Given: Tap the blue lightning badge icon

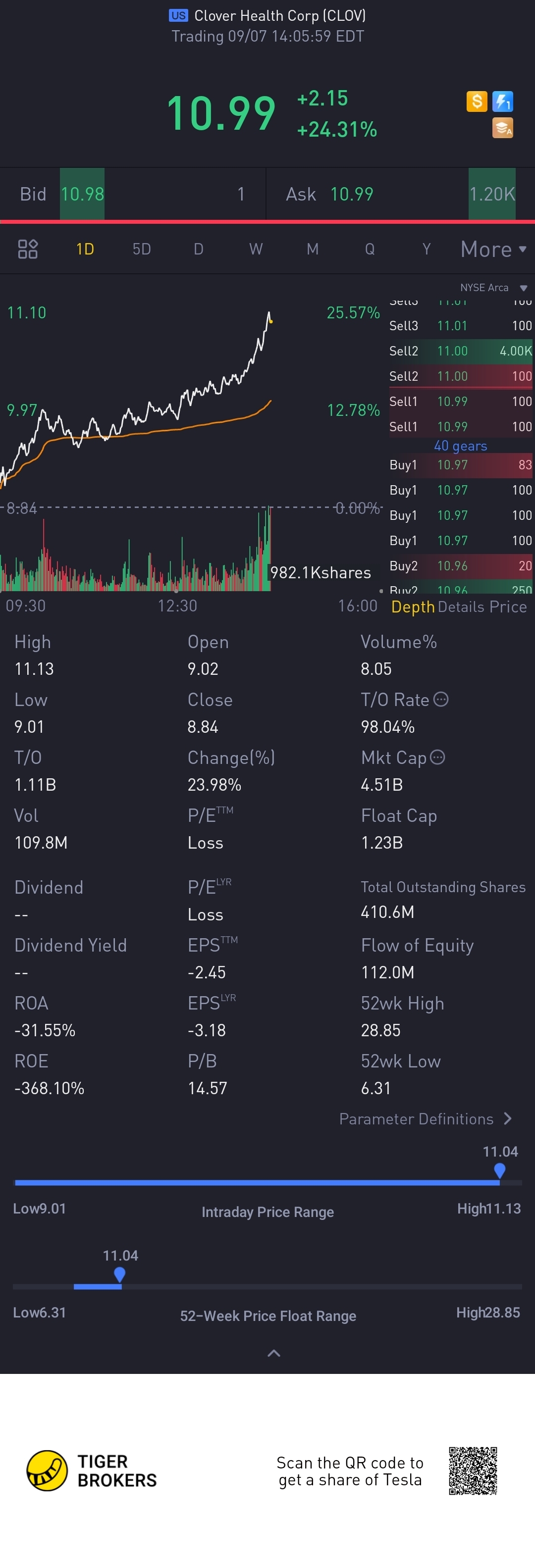Looking at the screenshot, I should coord(503,101).
